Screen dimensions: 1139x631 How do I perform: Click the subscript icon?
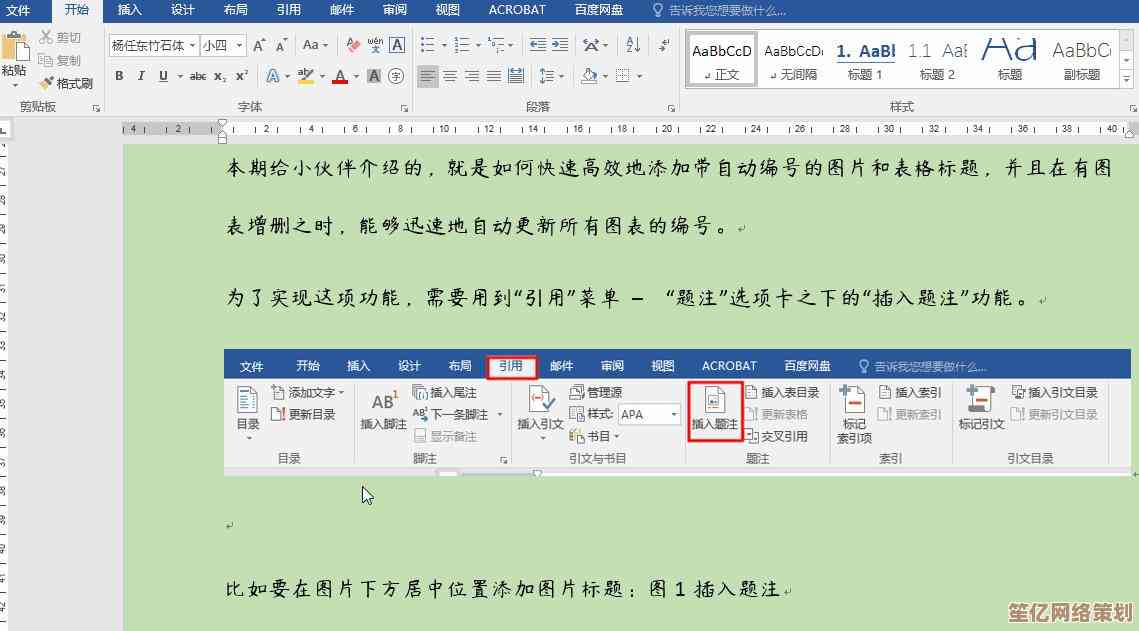pyautogui.click(x=220, y=76)
